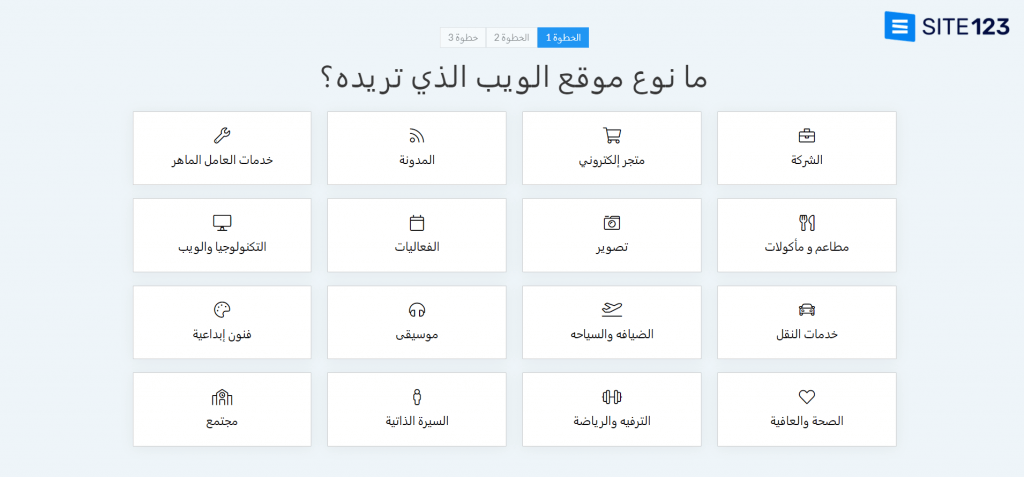Click the RSS blog icon
Image resolution: width=1024 pixels, height=477 pixels.
coord(417,135)
